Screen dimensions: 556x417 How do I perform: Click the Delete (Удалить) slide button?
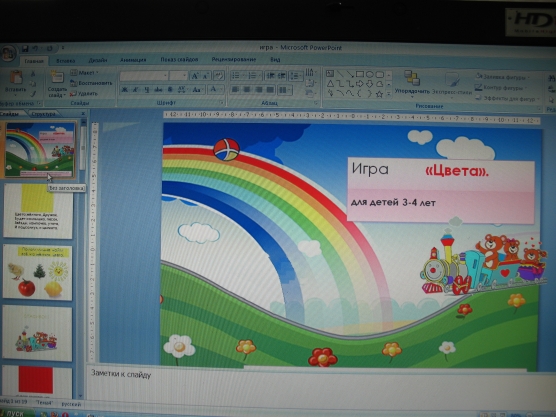click(x=84, y=94)
